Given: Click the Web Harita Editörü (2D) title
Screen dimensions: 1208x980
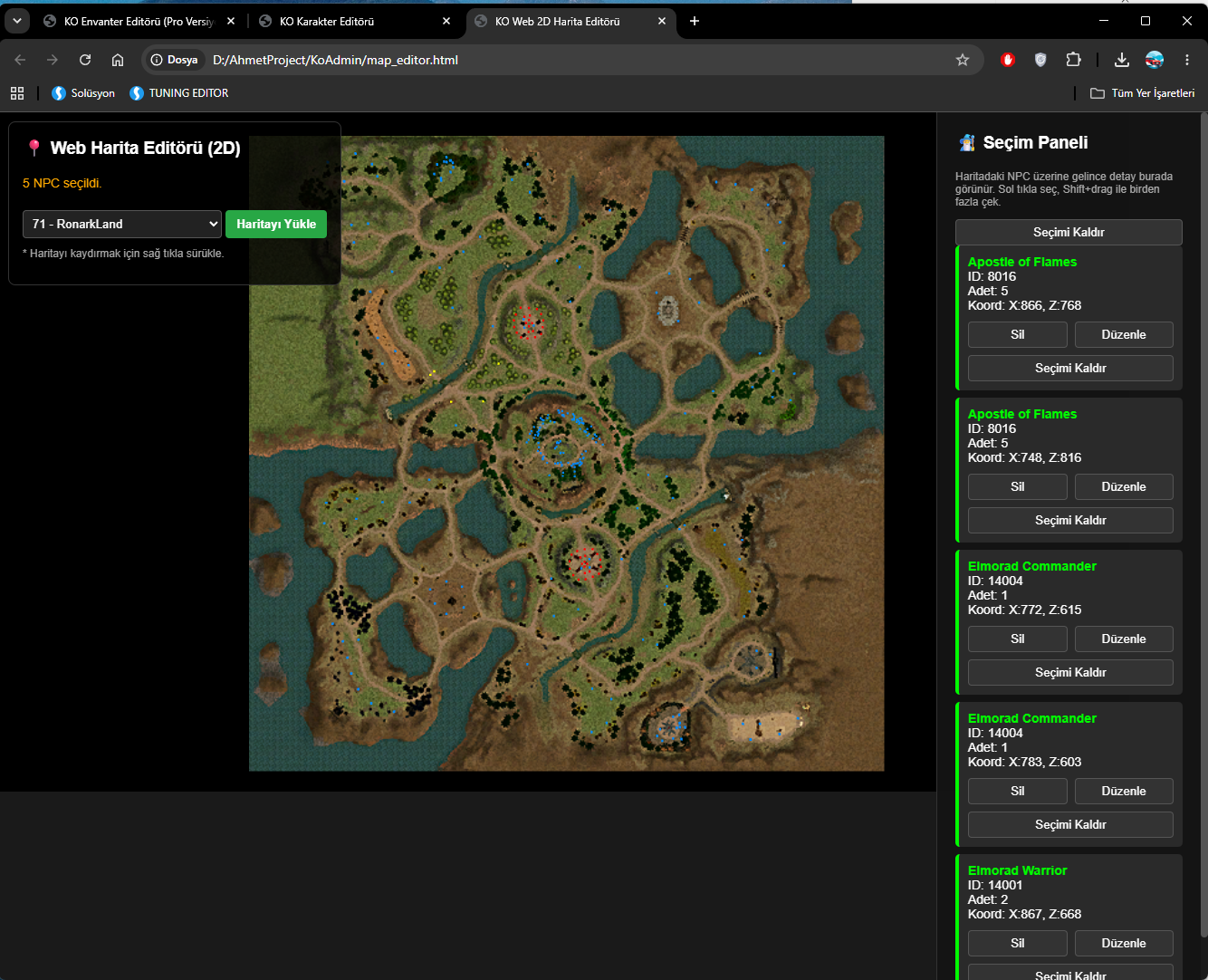Looking at the screenshot, I should tap(146, 148).
